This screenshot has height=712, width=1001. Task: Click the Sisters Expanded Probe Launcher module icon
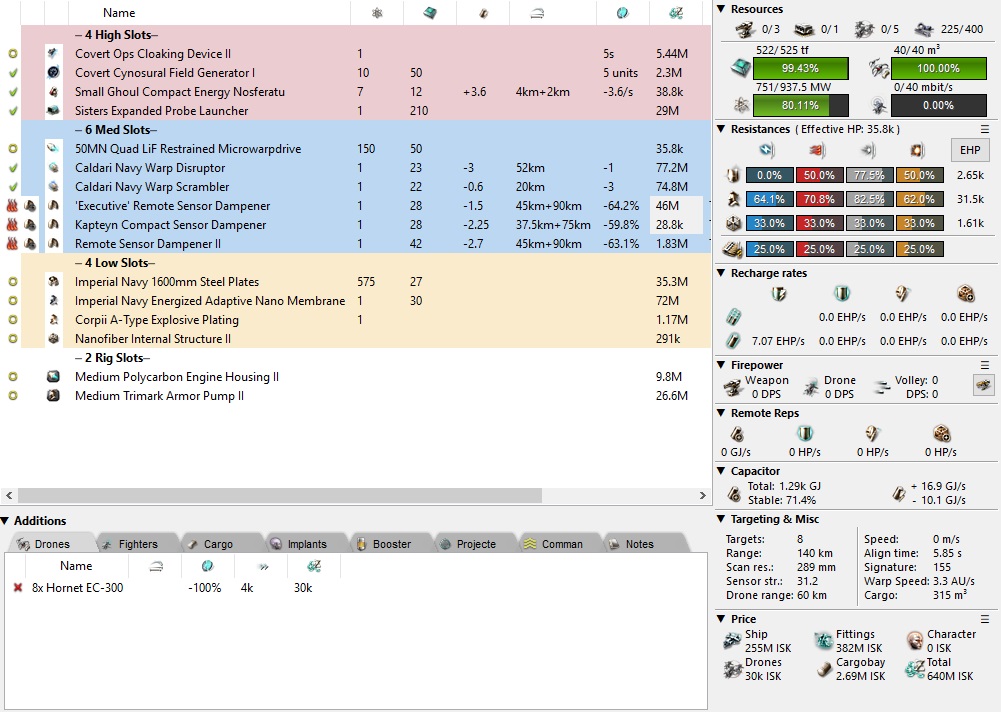coord(54,111)
